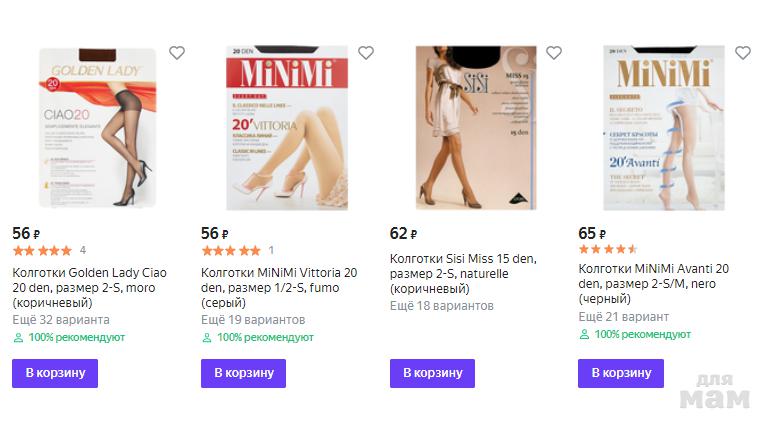The width and height of the screenshot is (765, 423).
Task: Open star rating of Golden Lady Ciao
Action: click(x=42, y=250)
